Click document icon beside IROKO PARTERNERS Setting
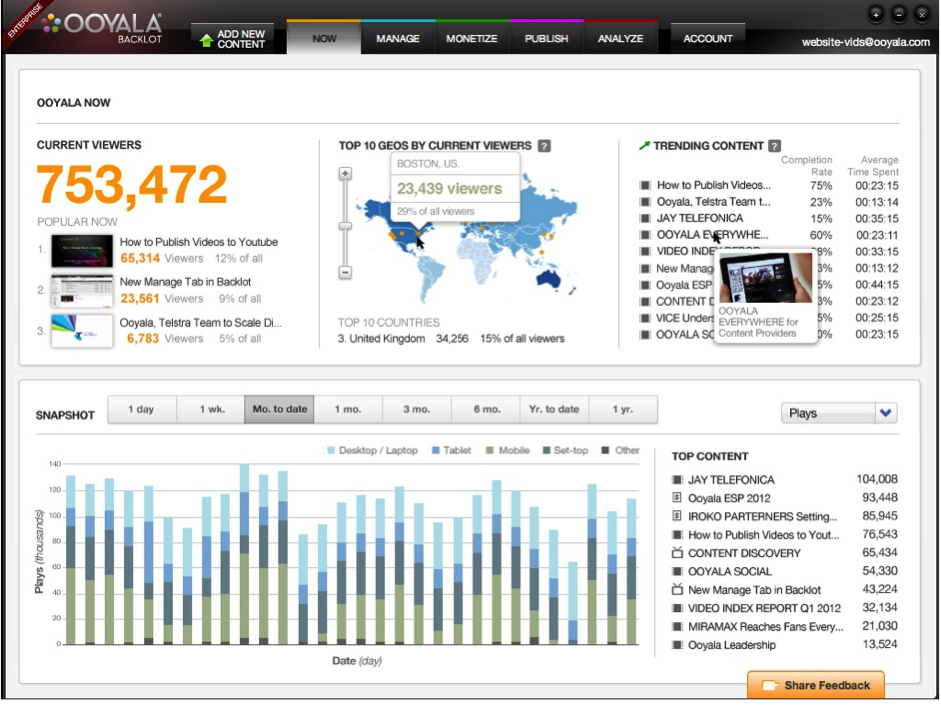 [677, 516]
